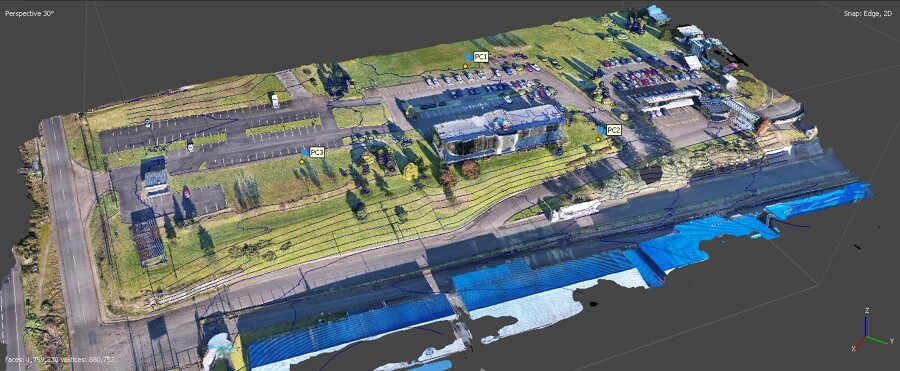The width and height of the screenshot is (900, 371).
Task: Click the blue flag icon beside PC1
Action: point(469,57)
